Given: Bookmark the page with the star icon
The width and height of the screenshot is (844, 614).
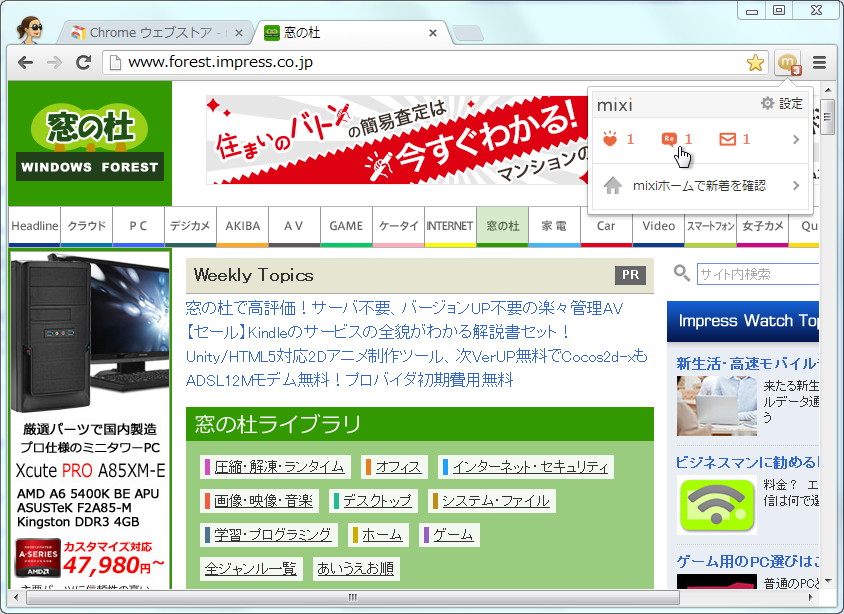Looking at the screenshot, I should [x=755, y=62].
